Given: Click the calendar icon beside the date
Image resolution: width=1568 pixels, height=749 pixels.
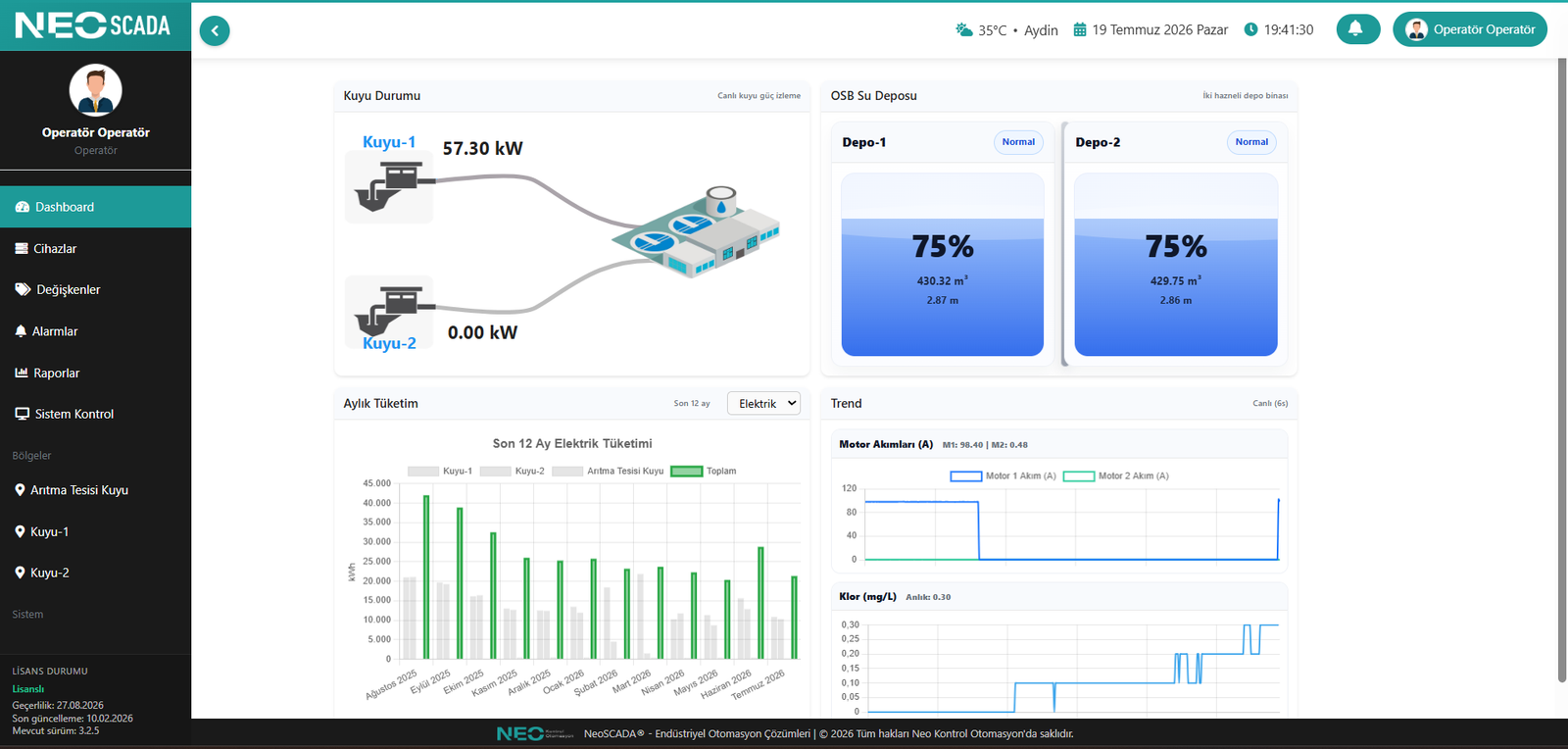Looking at the screenshot, I should pyautogui.click(x=1080, y=30).
